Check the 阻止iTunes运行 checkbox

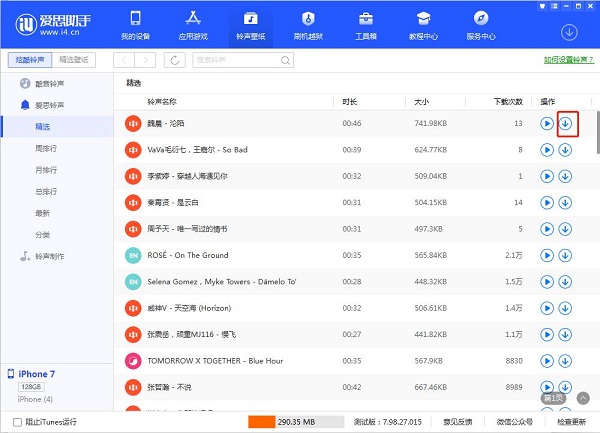pyautogui.click(x=13, y=421)
